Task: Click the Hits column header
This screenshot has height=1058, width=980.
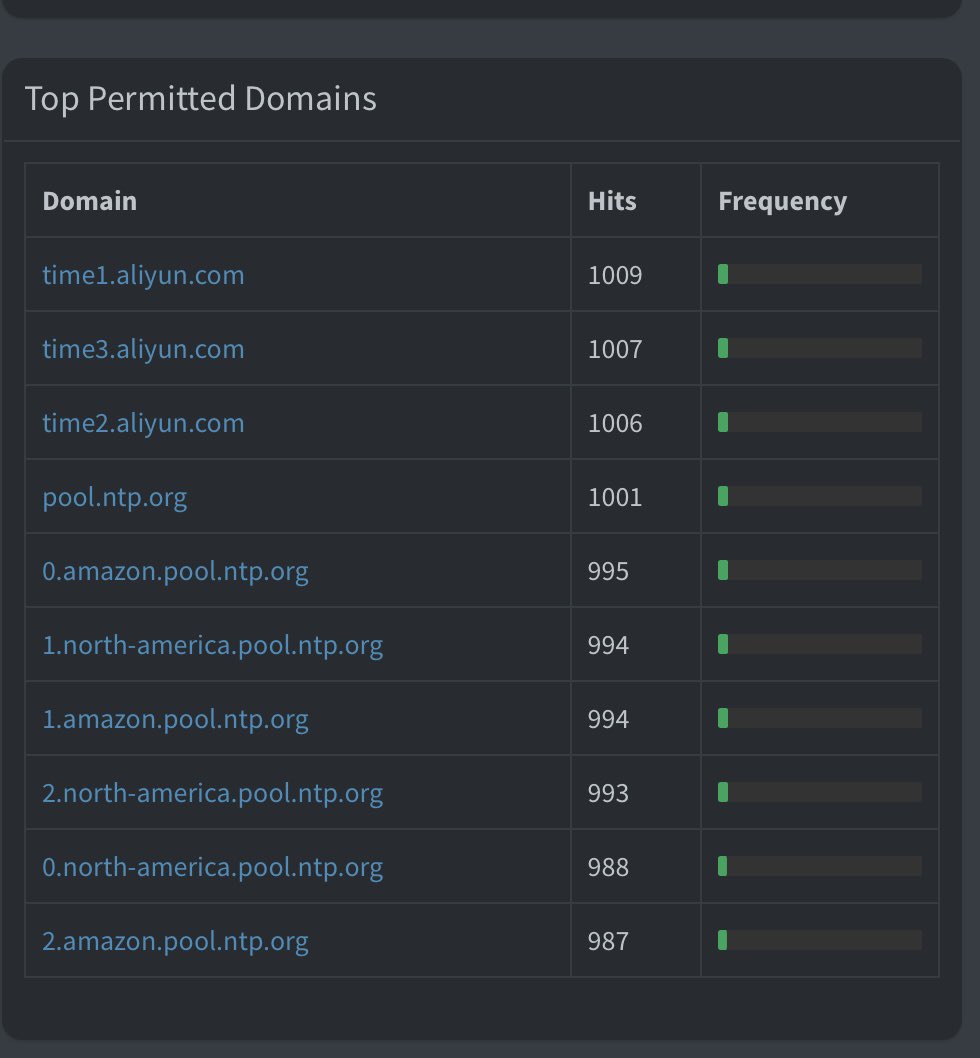Action: click(x=612, y=201)
